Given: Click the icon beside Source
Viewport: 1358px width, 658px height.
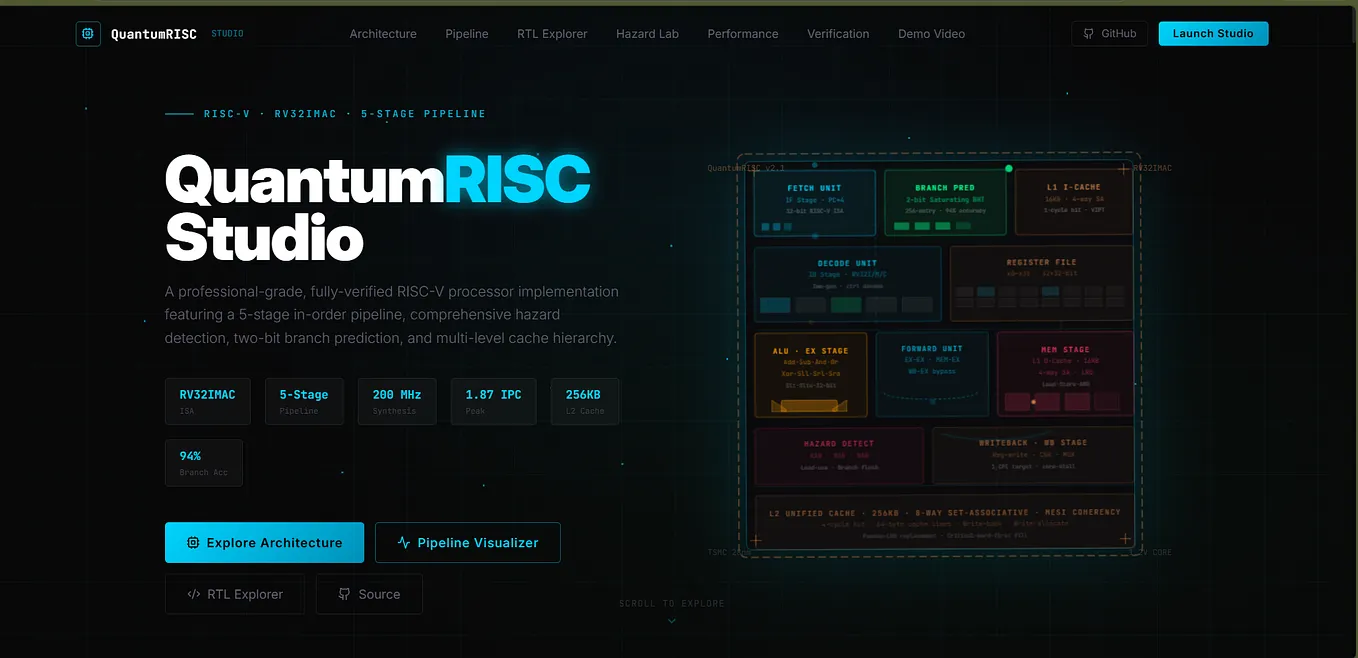Looking at the screenshot, I should click(x=345, y=594).
